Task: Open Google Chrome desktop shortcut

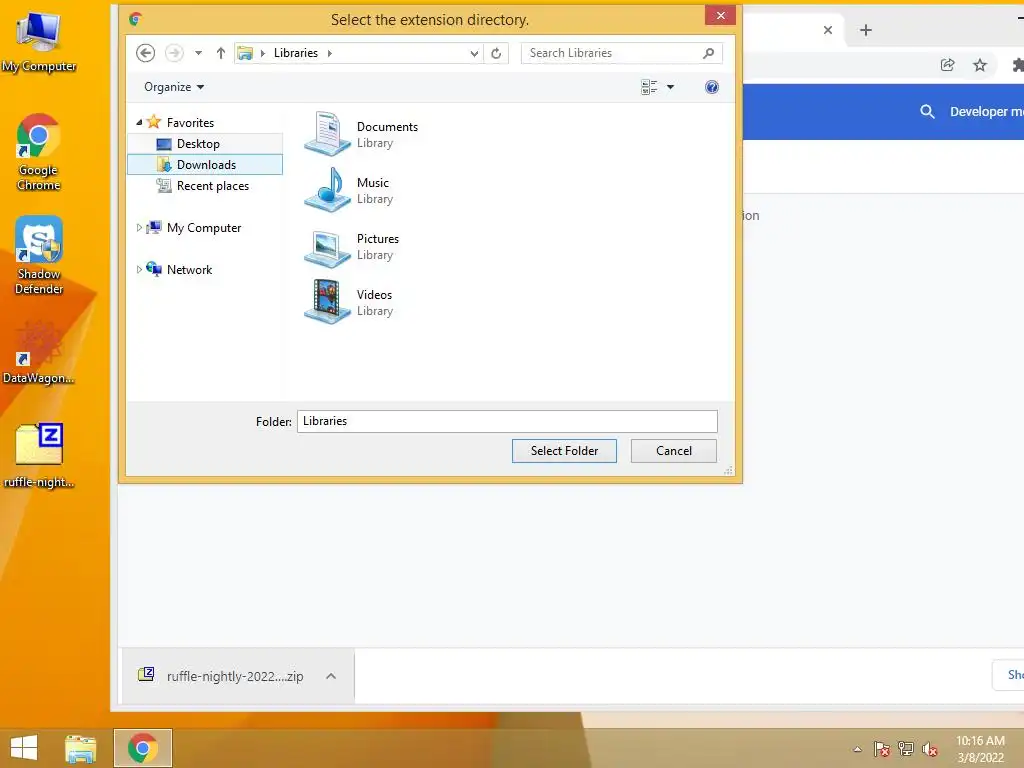Action: click(39, 153)
